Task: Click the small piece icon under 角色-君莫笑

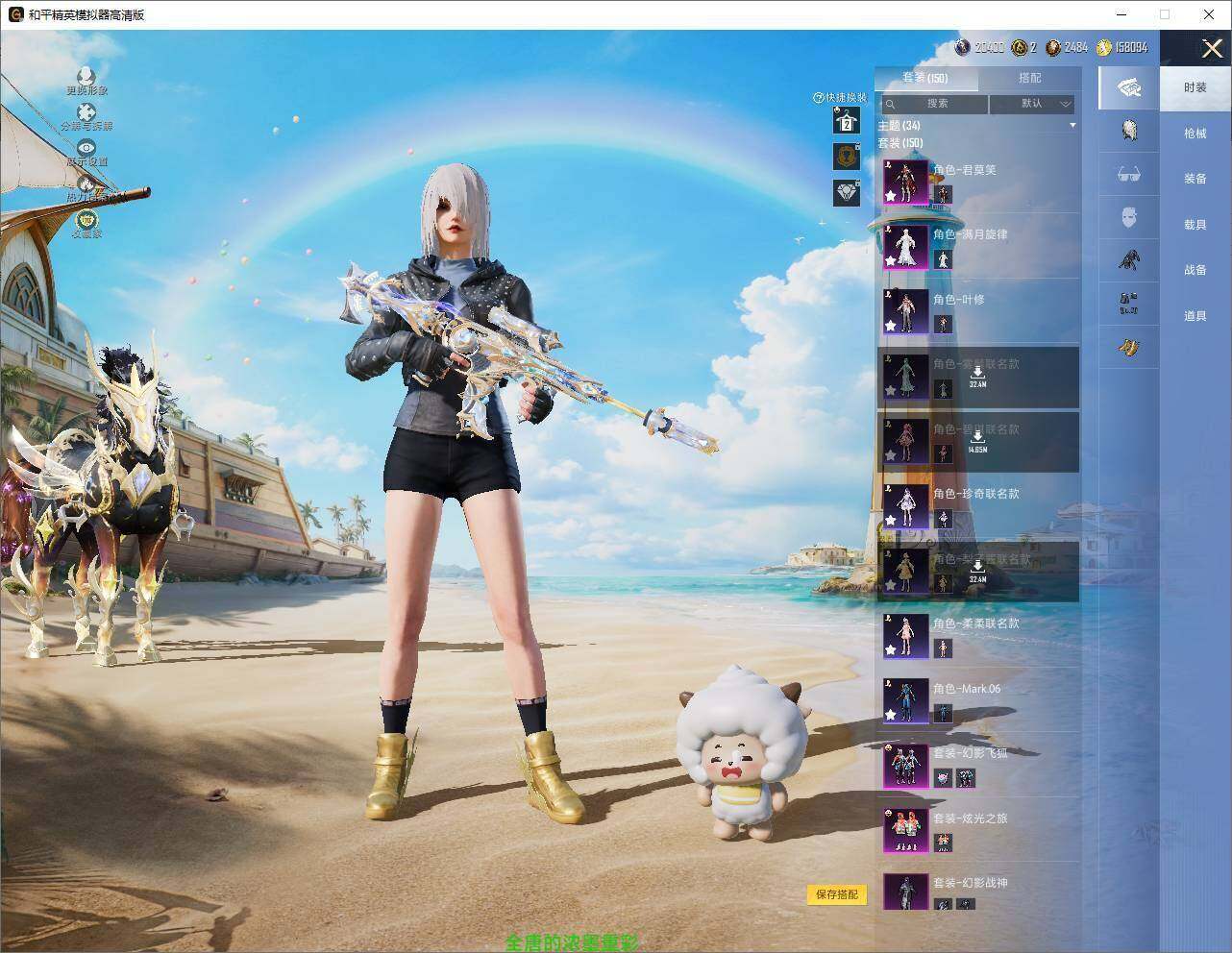Action: (x=943, y=194)
